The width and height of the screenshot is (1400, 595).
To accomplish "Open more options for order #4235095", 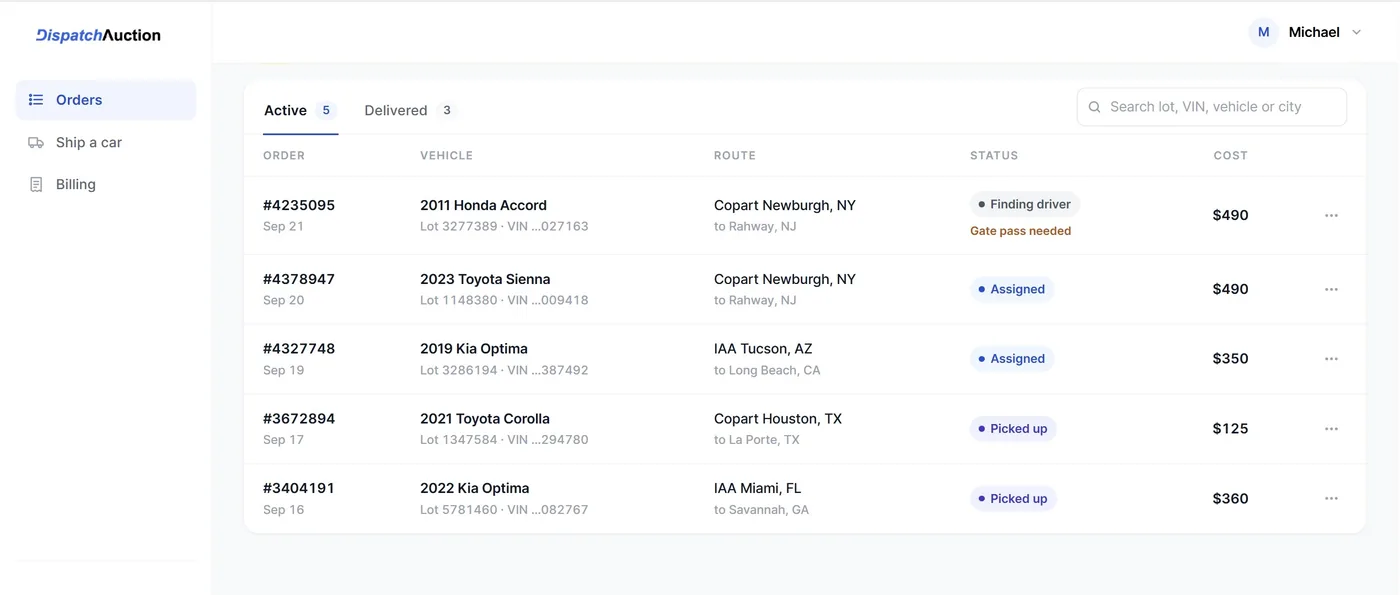I will 1331,215.
